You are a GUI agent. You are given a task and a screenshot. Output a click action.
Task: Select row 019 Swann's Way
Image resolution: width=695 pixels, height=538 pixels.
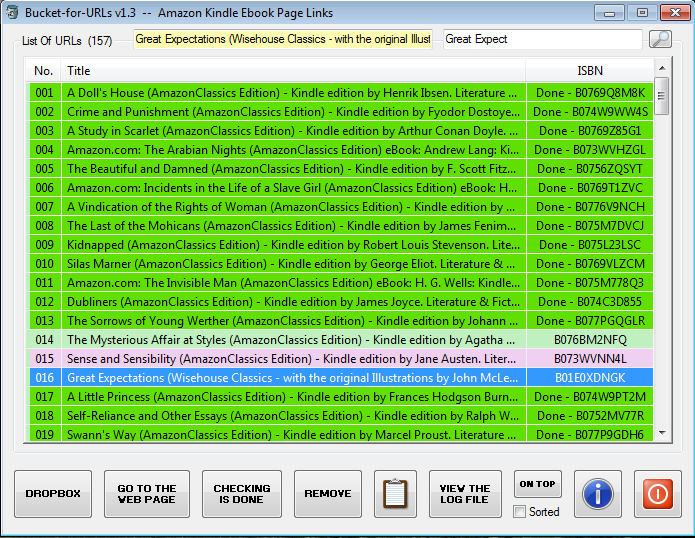(x=340, y=434)
